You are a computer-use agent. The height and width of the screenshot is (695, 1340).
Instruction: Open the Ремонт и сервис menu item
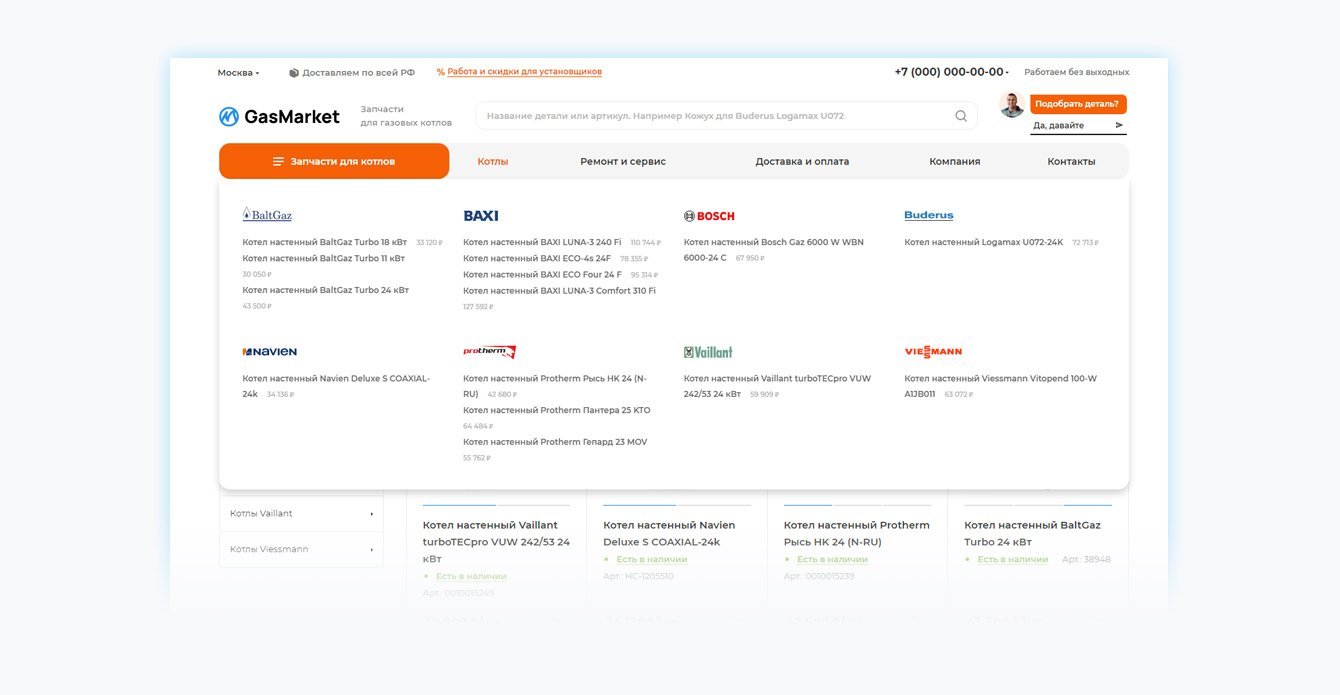click(623, 161)
